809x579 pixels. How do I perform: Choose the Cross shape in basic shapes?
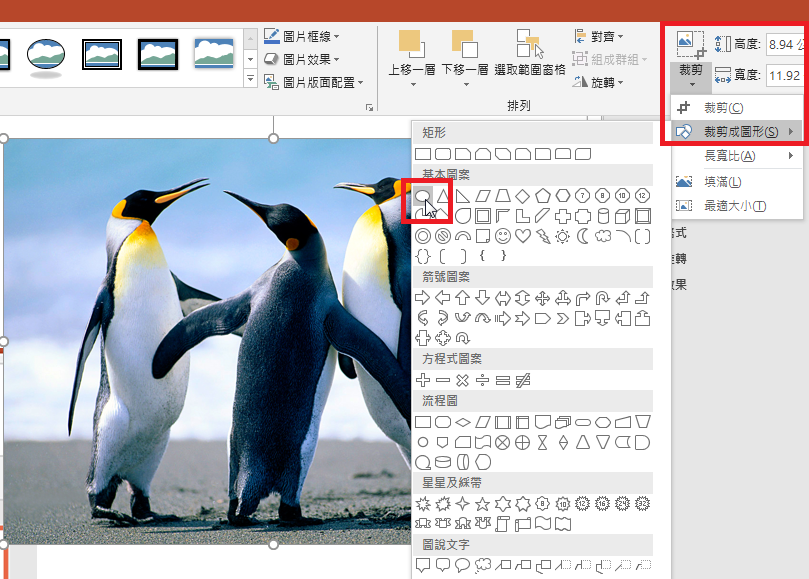click(x=562, y=216)
